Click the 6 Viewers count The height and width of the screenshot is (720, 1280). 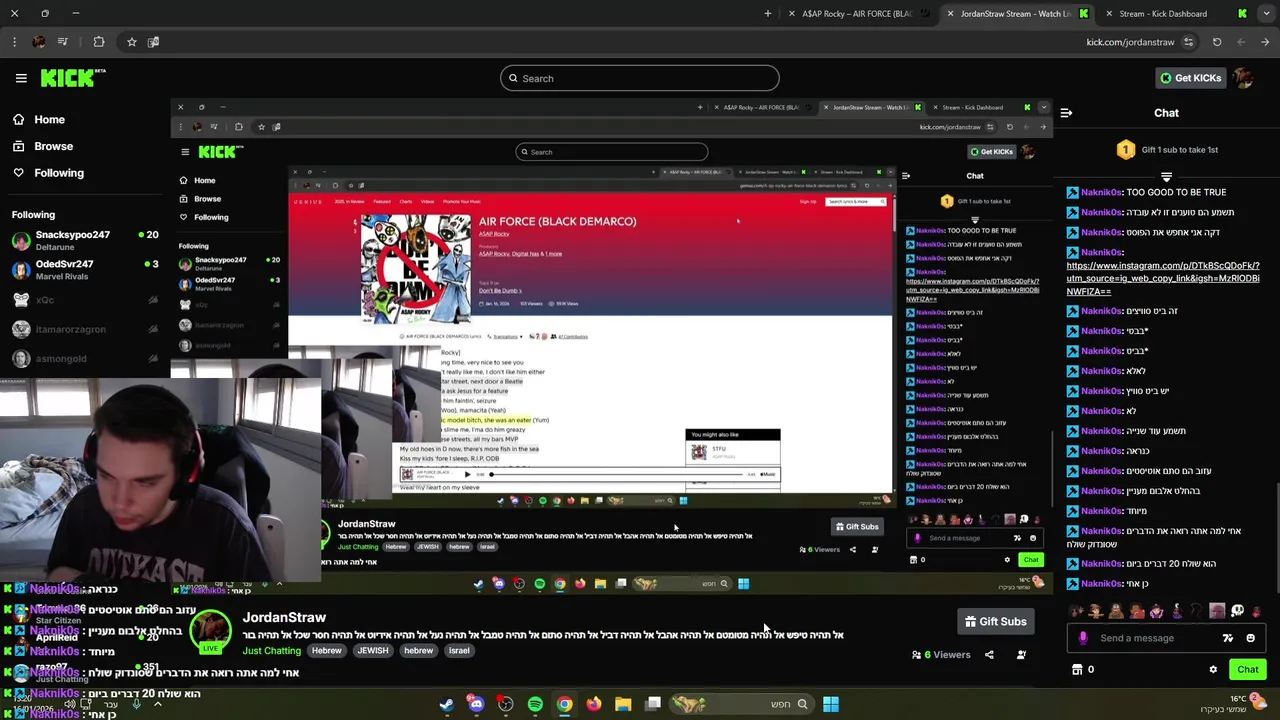(941, 655)
